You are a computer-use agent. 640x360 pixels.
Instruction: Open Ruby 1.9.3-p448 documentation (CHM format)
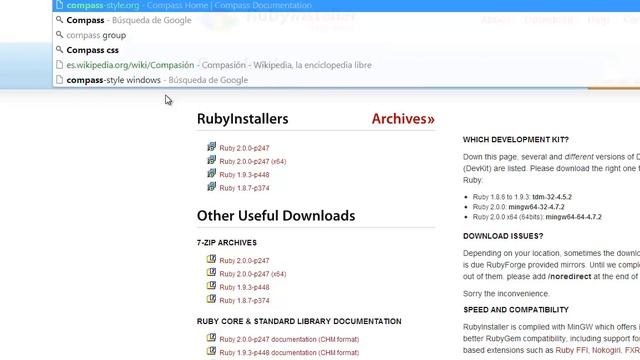(x=289, y=353)
